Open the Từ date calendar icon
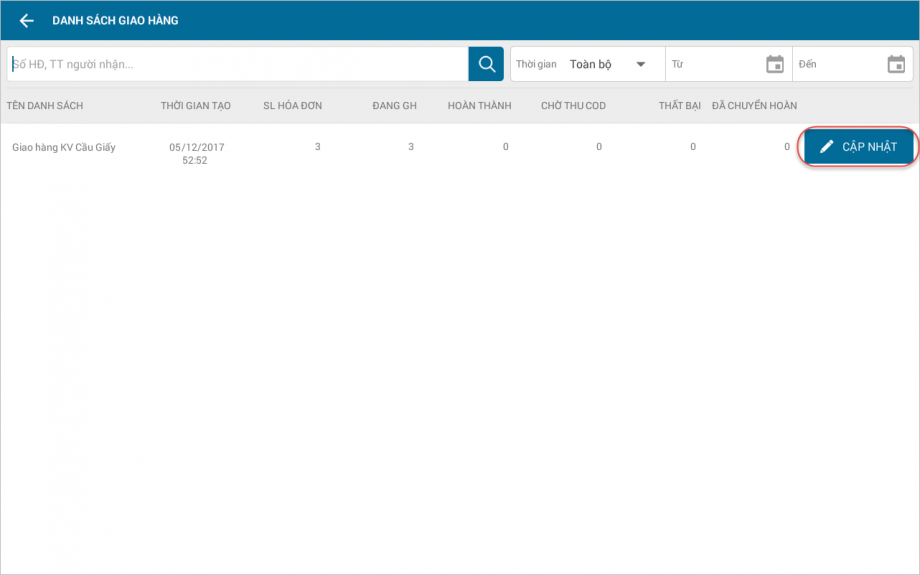This screenshot has height=575, width=920. (774, 64)
